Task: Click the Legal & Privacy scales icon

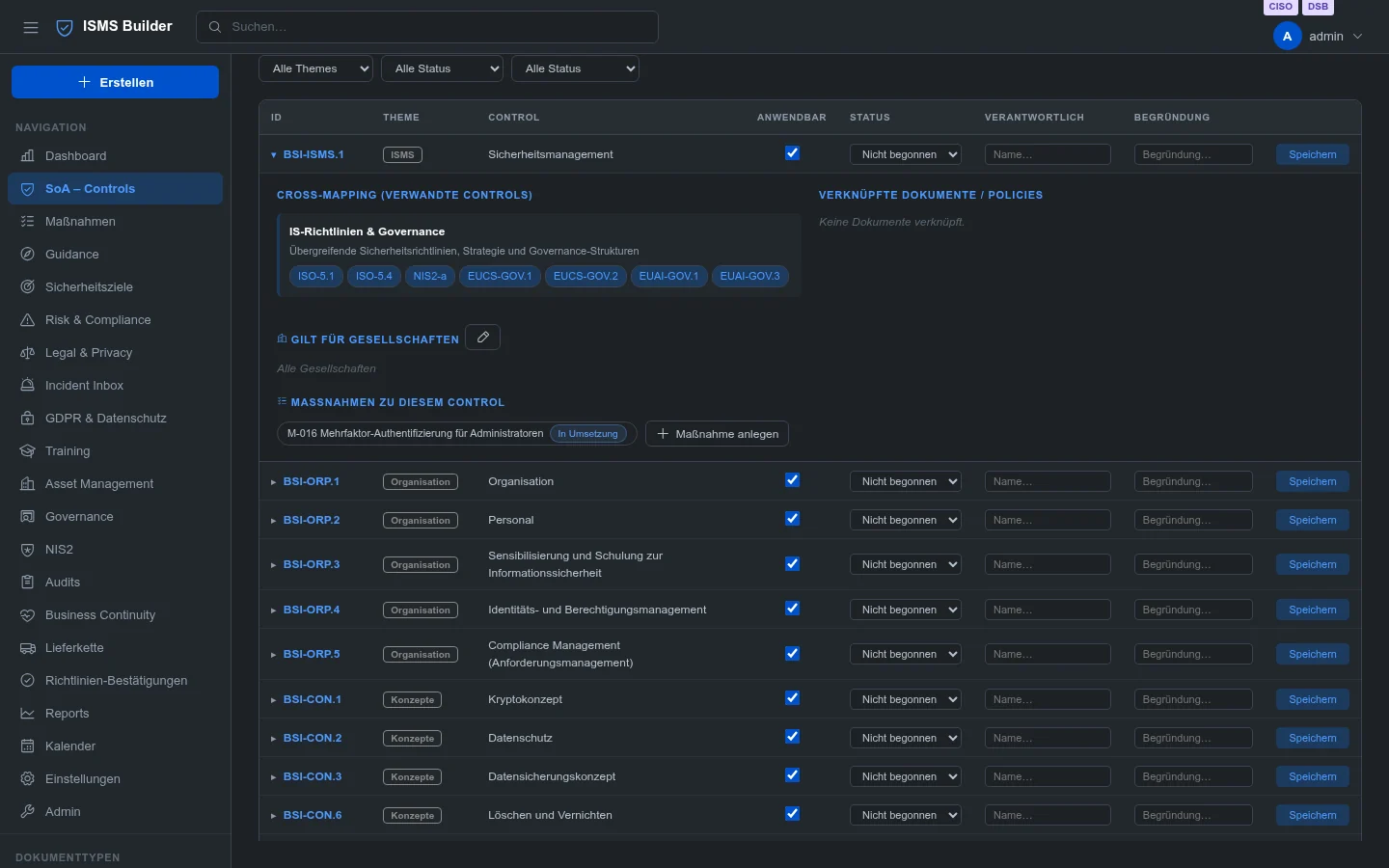Action: point(27,353)
